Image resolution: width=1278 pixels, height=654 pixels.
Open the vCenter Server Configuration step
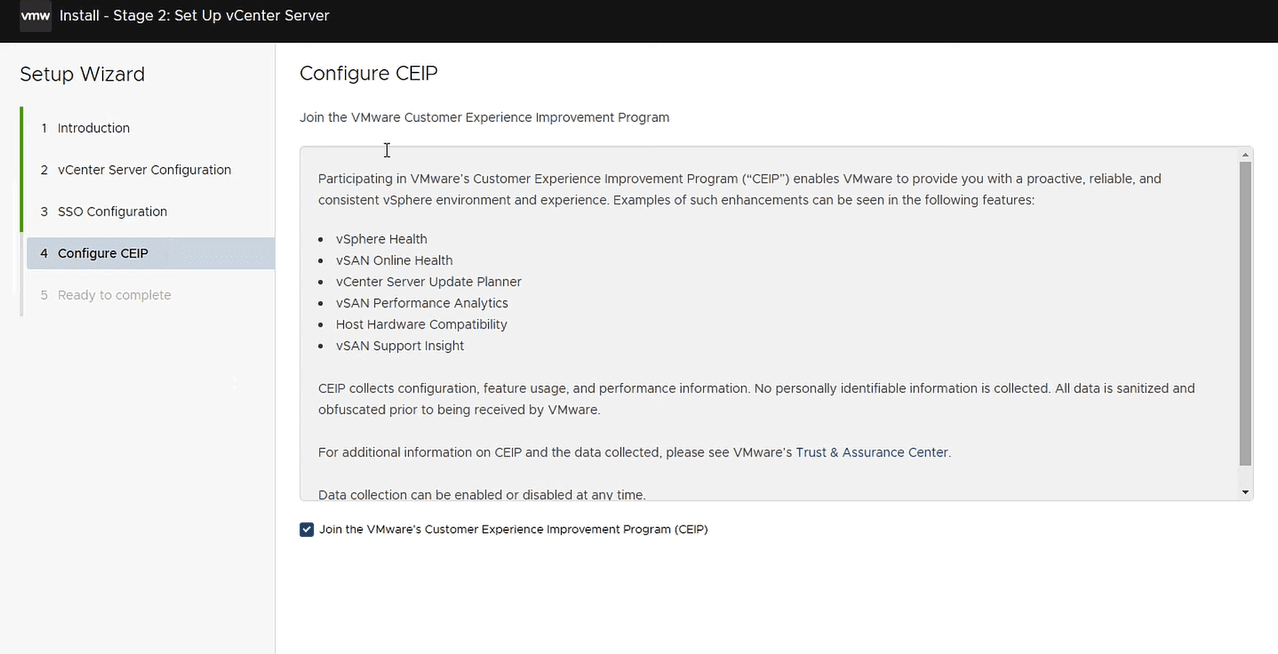[144, 170]
